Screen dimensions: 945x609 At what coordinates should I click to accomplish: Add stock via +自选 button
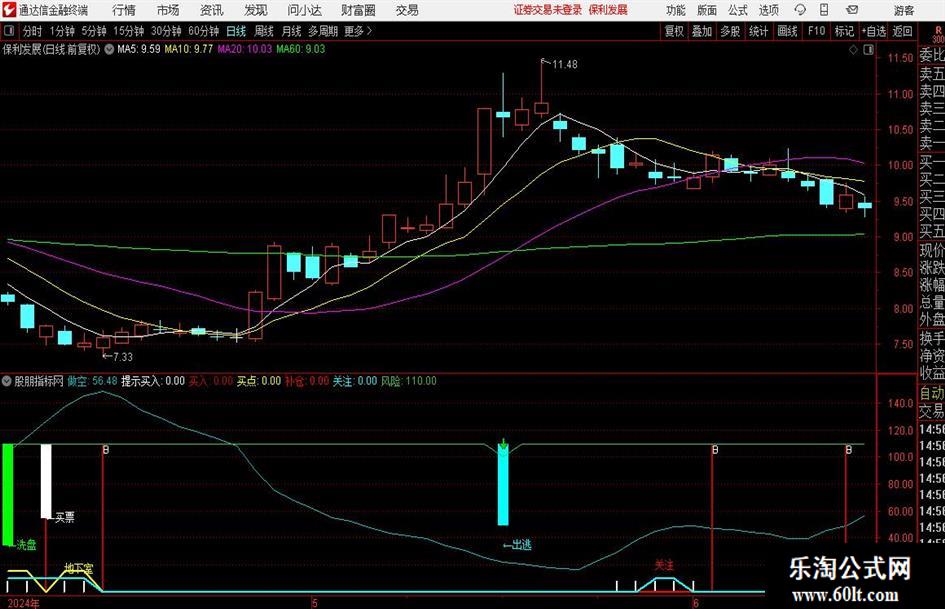click(874, 31)
